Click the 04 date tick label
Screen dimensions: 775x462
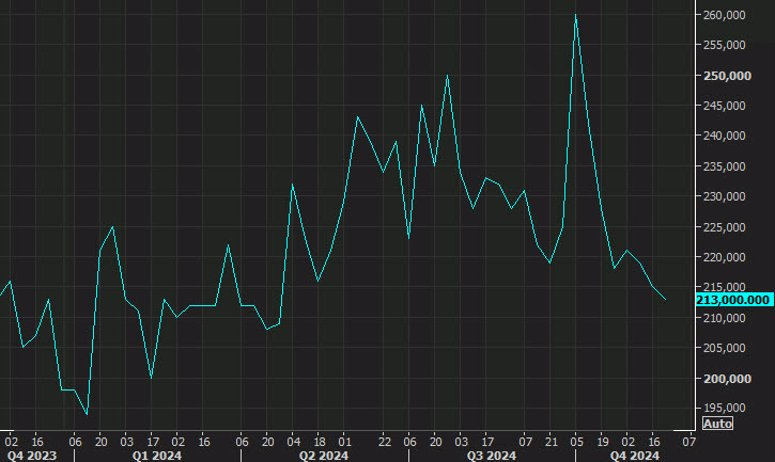coord(293,442)
